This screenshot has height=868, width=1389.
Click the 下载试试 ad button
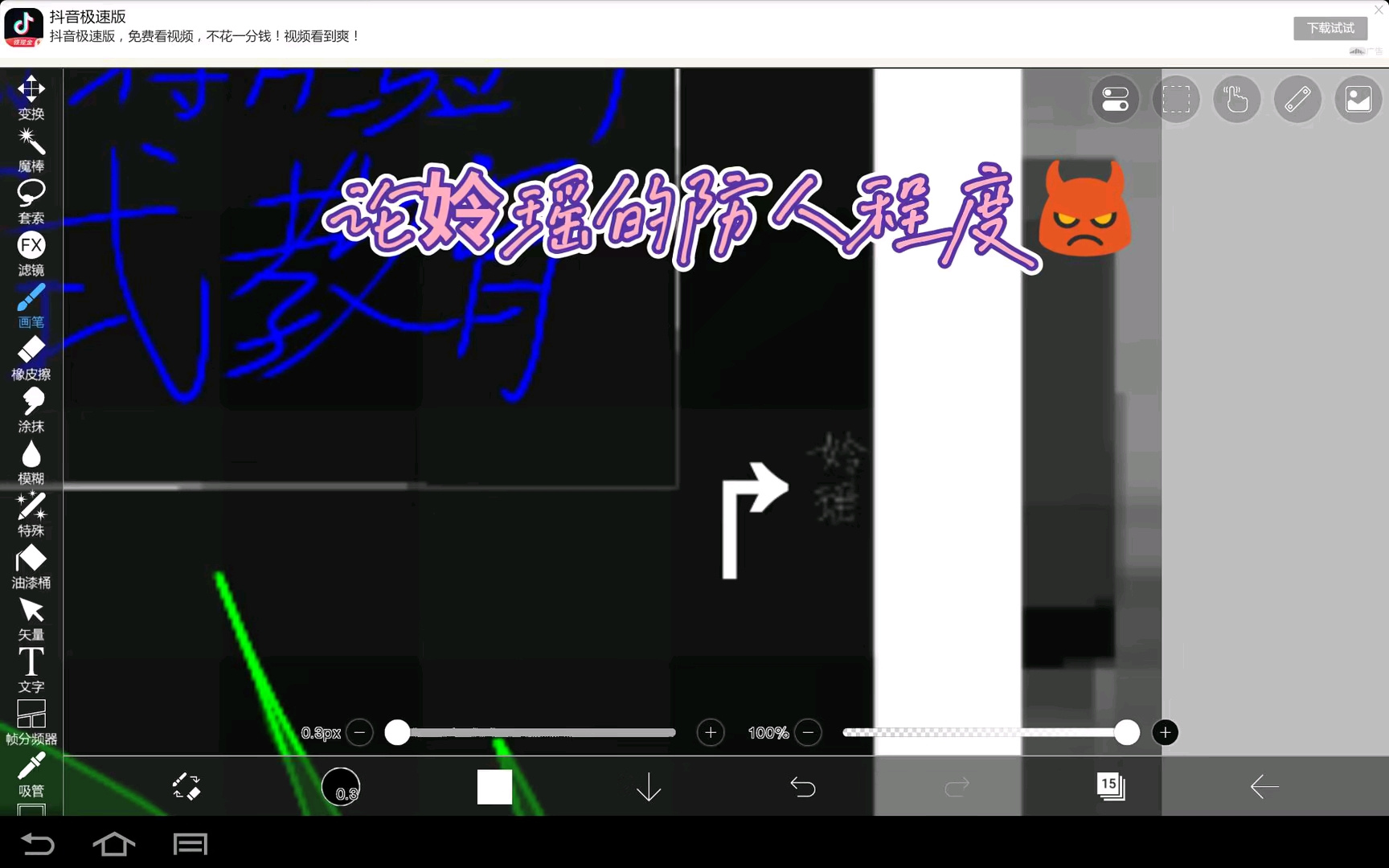[x=1330, y=28]
